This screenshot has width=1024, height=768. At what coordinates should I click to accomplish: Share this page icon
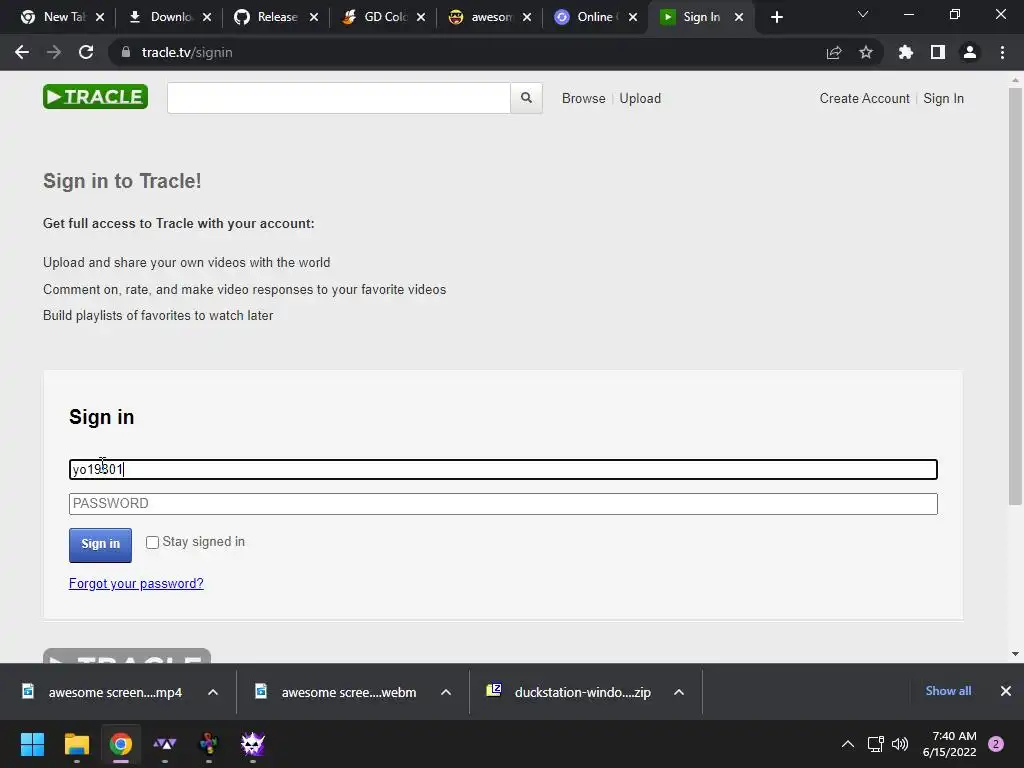834,52
